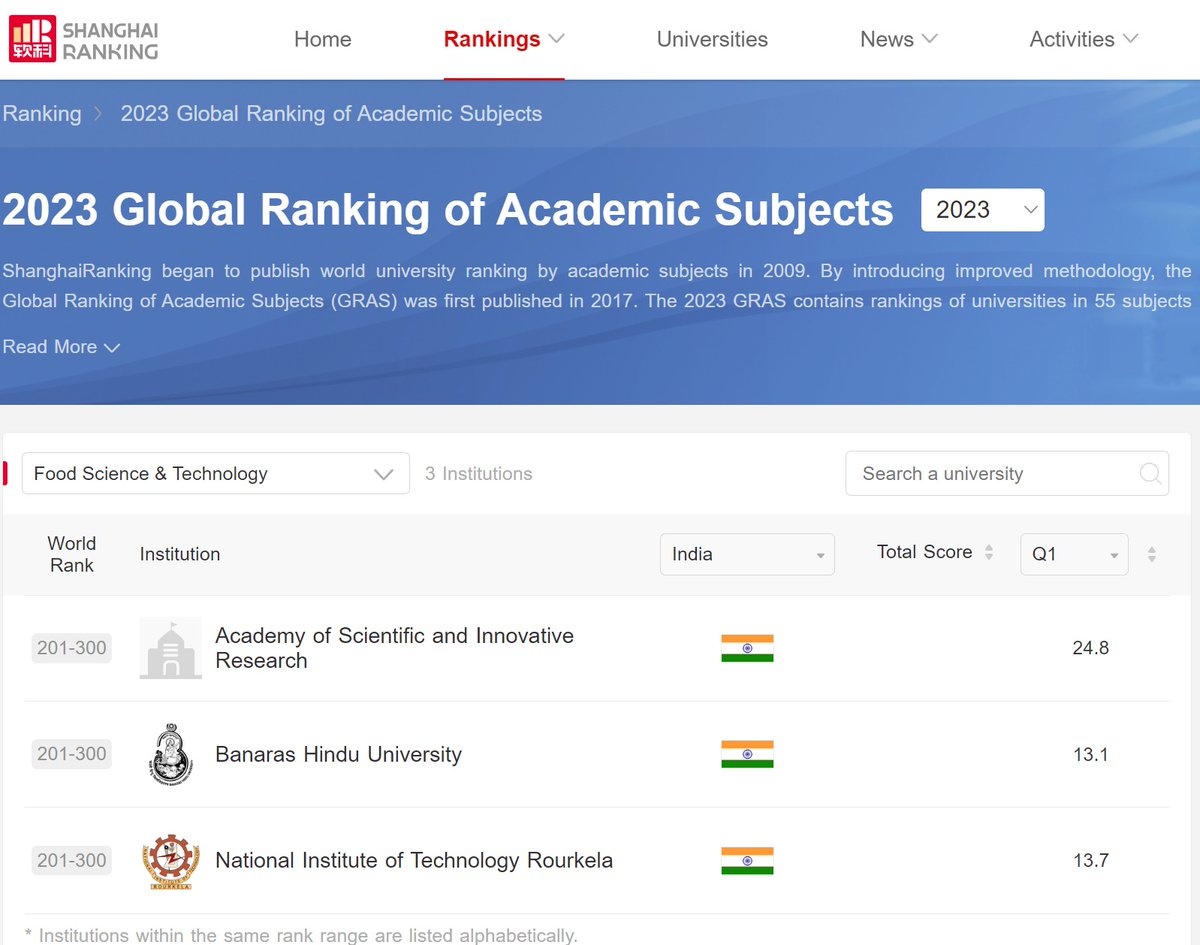Screen dimensions: 1200x945
Task: Click the page title heading
Action: point(448,210)
